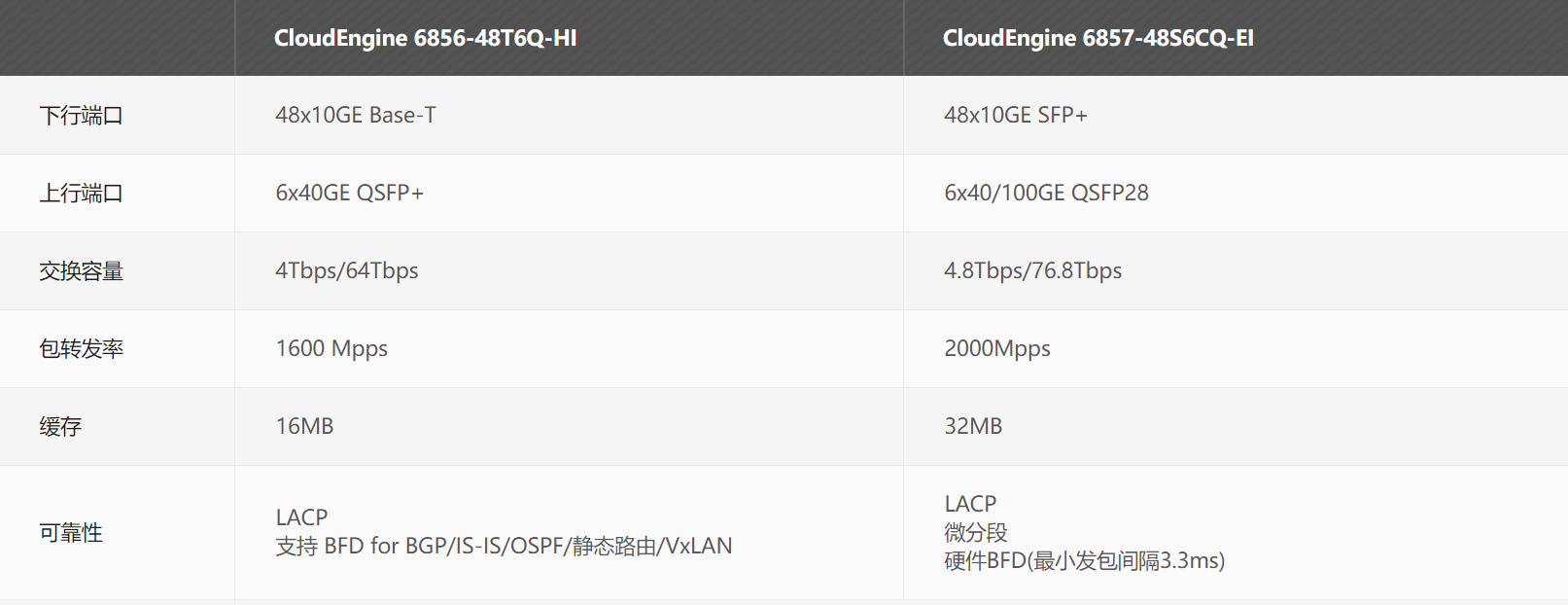Select the 1600 Mpps forwarding rate
The width and height of the screenshot is (1568, 605).
[331, 348]
